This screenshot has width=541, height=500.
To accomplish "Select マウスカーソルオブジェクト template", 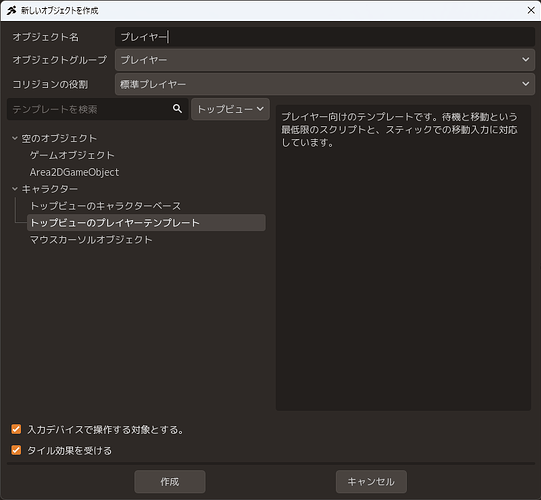I will tap(91, 239).
